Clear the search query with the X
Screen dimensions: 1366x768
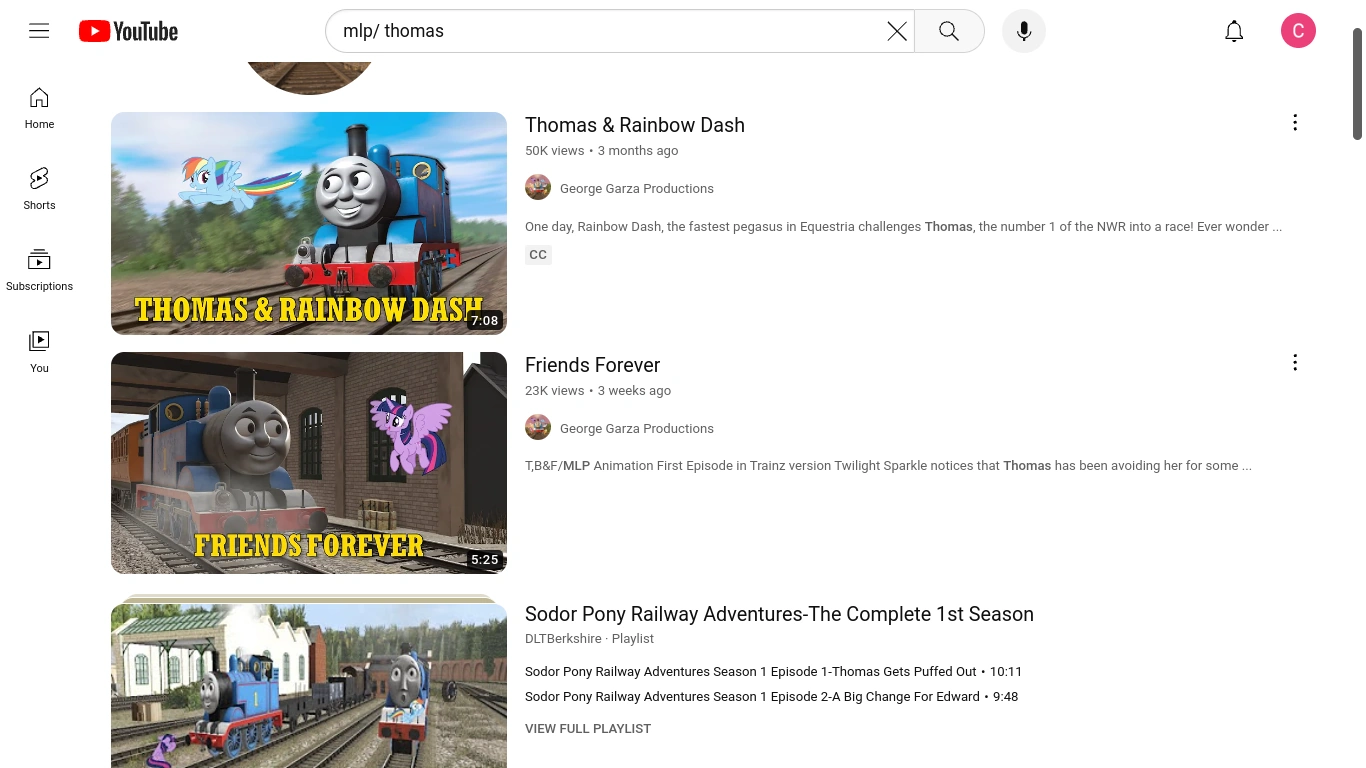[896, 31]
